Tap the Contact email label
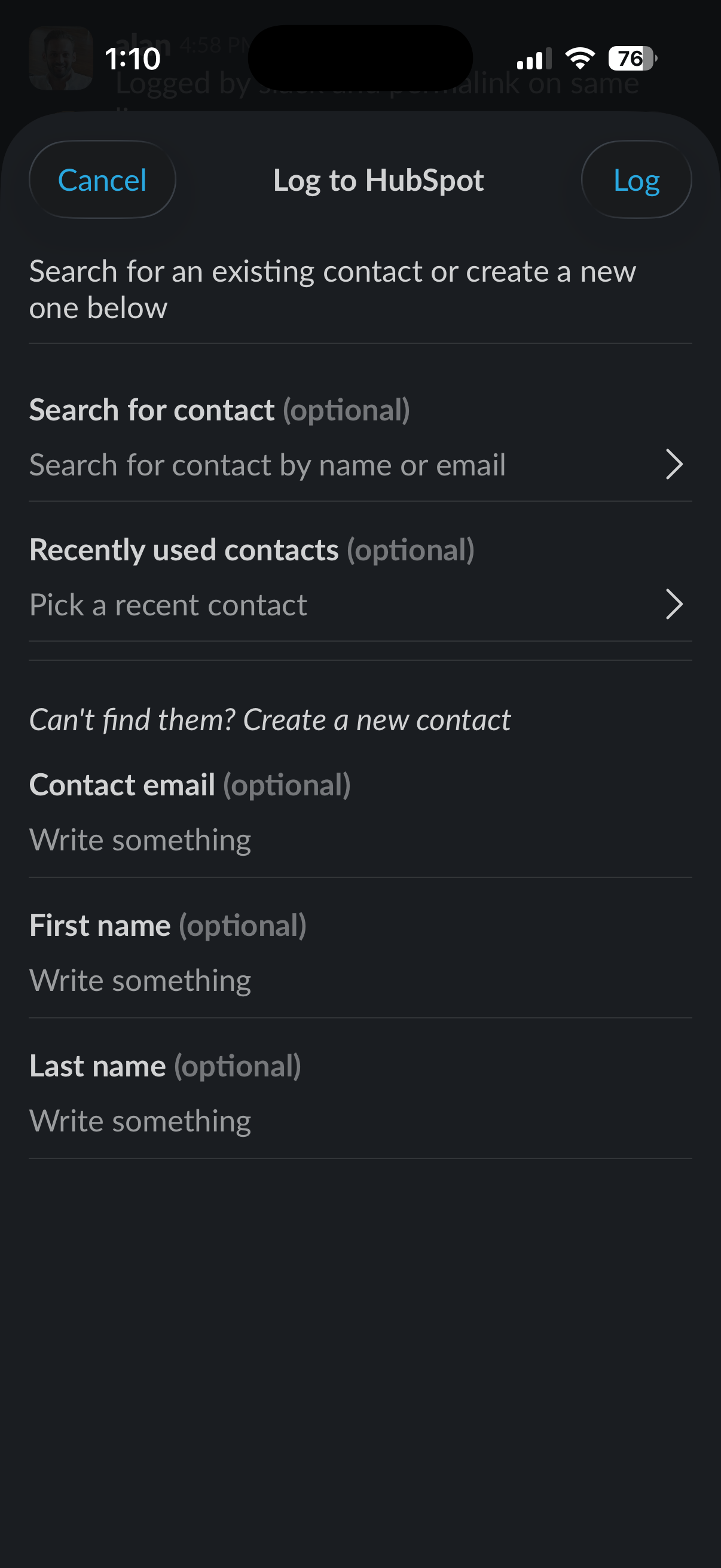 click(x=123, y=785)
